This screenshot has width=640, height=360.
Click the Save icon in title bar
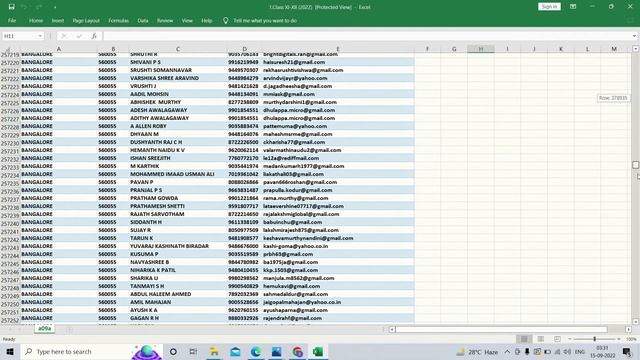(x=11, y=7)
